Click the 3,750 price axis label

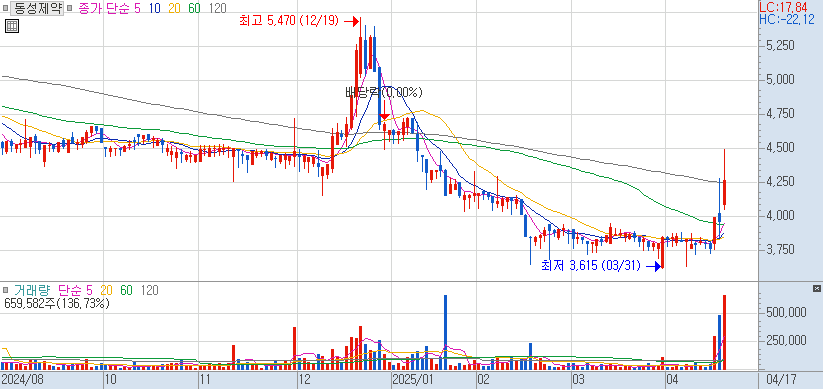pyautogui.click(x=779, y=249)
